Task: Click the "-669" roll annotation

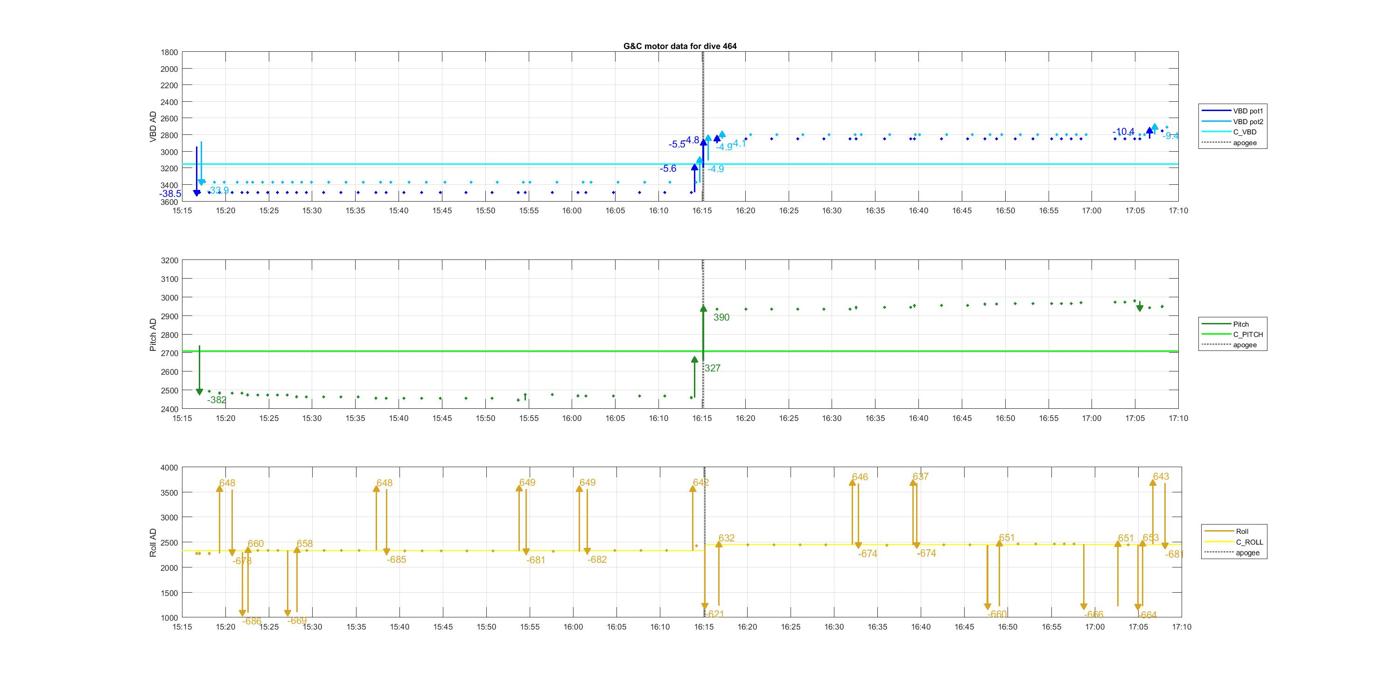Action: click(297, 621)
